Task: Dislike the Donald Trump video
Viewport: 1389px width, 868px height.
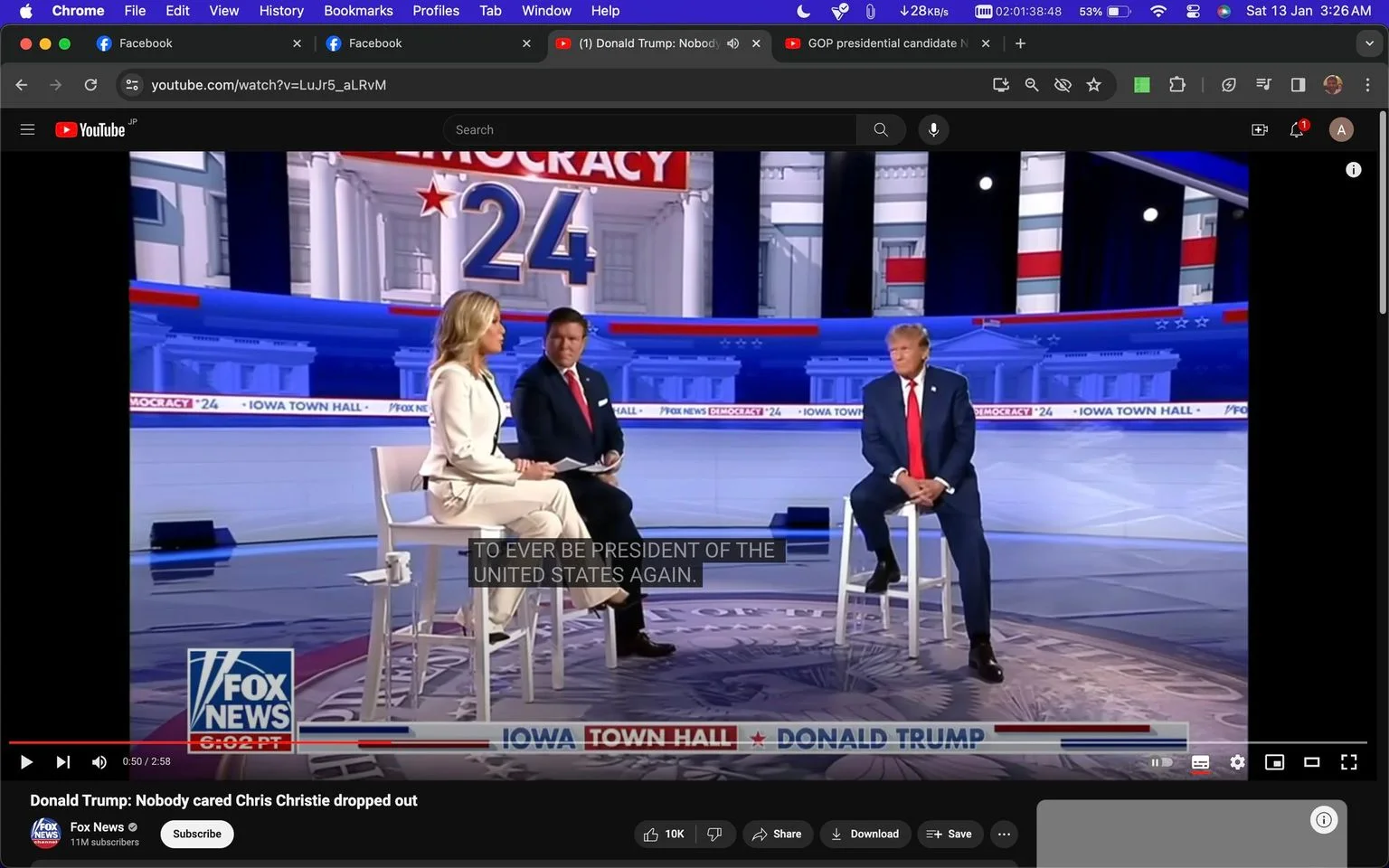Action: [x=714, y=834]
